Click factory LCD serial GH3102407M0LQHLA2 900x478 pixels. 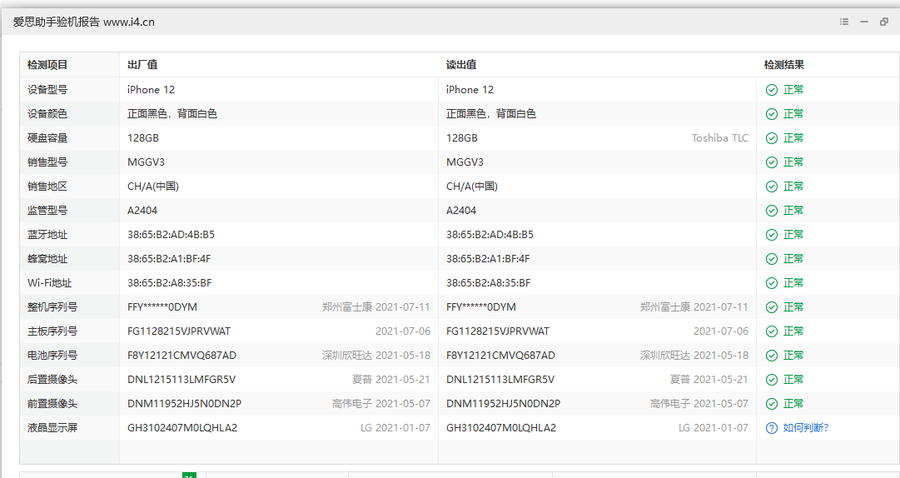click(x=182, y=428)
